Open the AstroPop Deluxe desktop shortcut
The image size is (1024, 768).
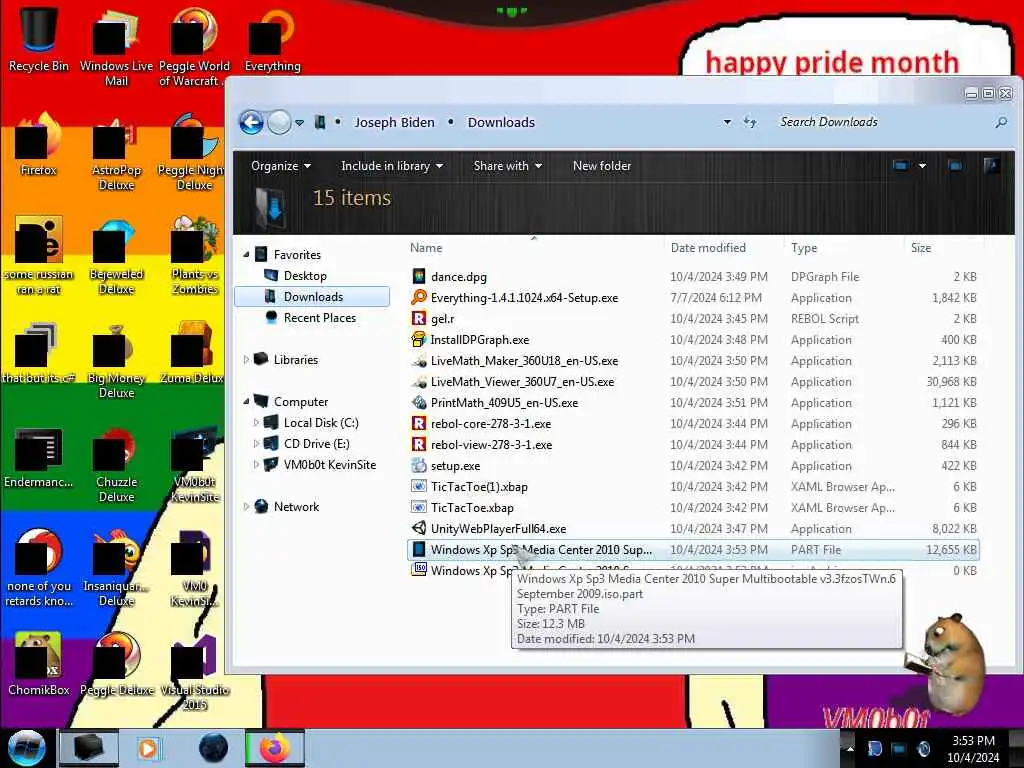116,152
